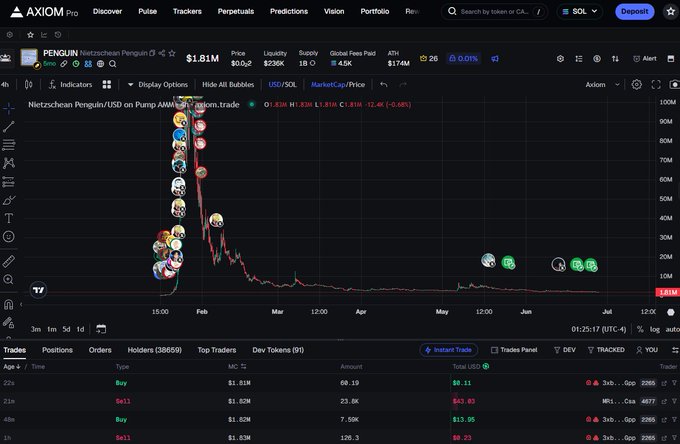
Task: Favorite the PENGUIN token with the star
Action: coord(172,53)
